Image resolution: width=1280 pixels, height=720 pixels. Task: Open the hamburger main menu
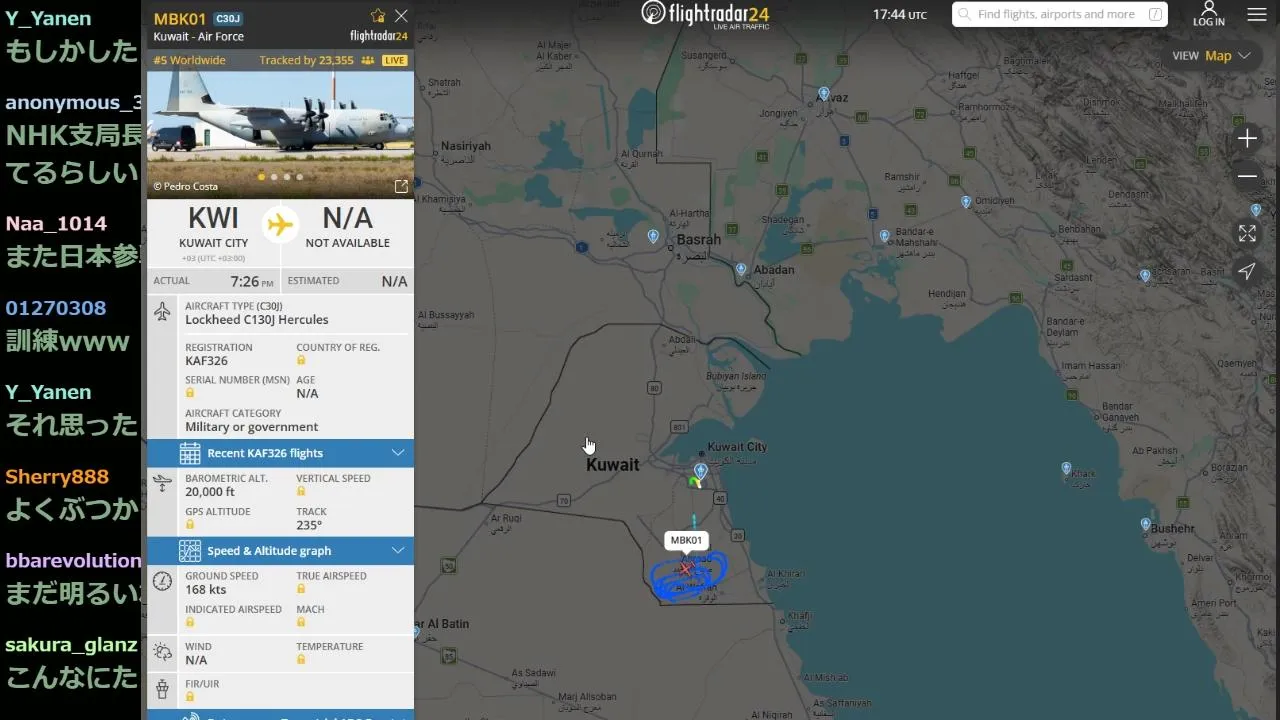1257,15
